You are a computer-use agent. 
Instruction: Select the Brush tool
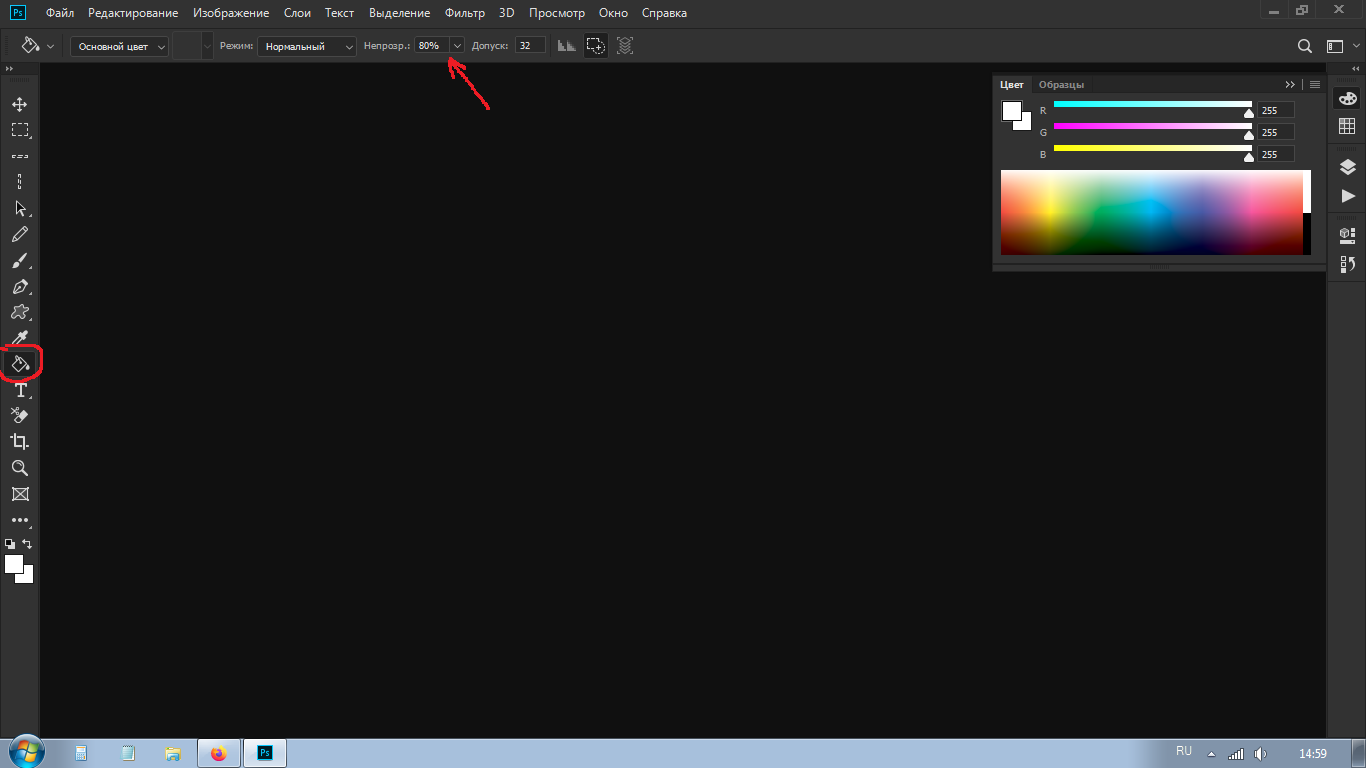[19, 260]
